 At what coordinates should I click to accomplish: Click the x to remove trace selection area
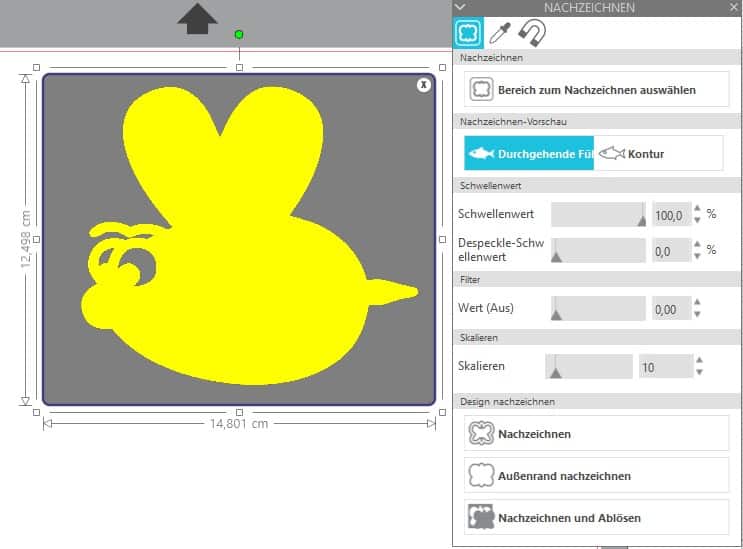click(x=424, y=85)
